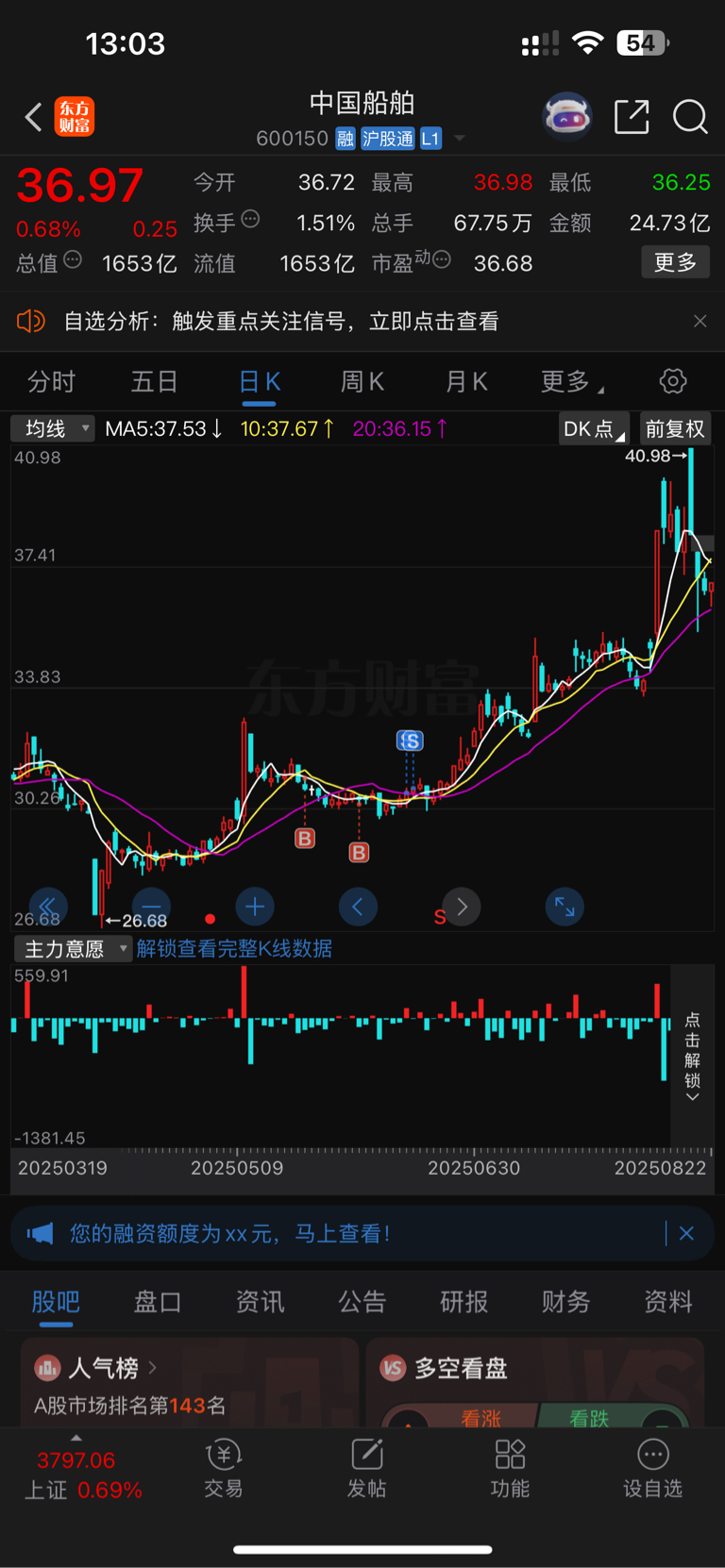Open 交易 trading icon
This screenshot has height=1568, width=725.
tap(224, 1470)
